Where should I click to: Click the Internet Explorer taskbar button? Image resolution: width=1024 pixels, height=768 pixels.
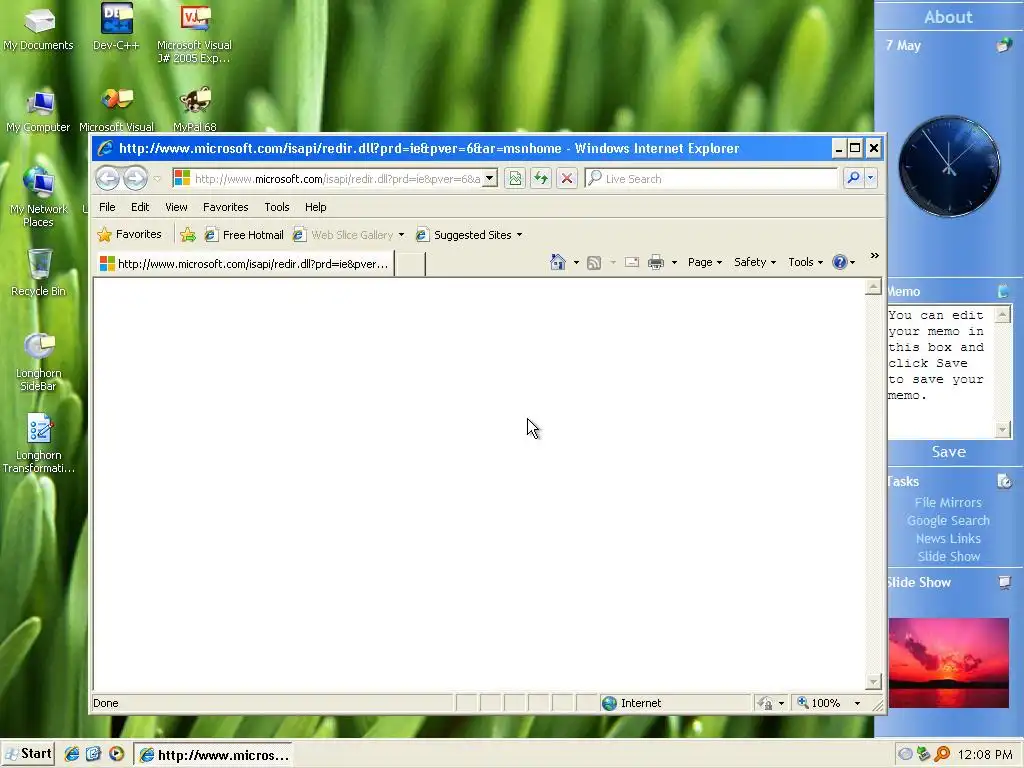point(214,755)
